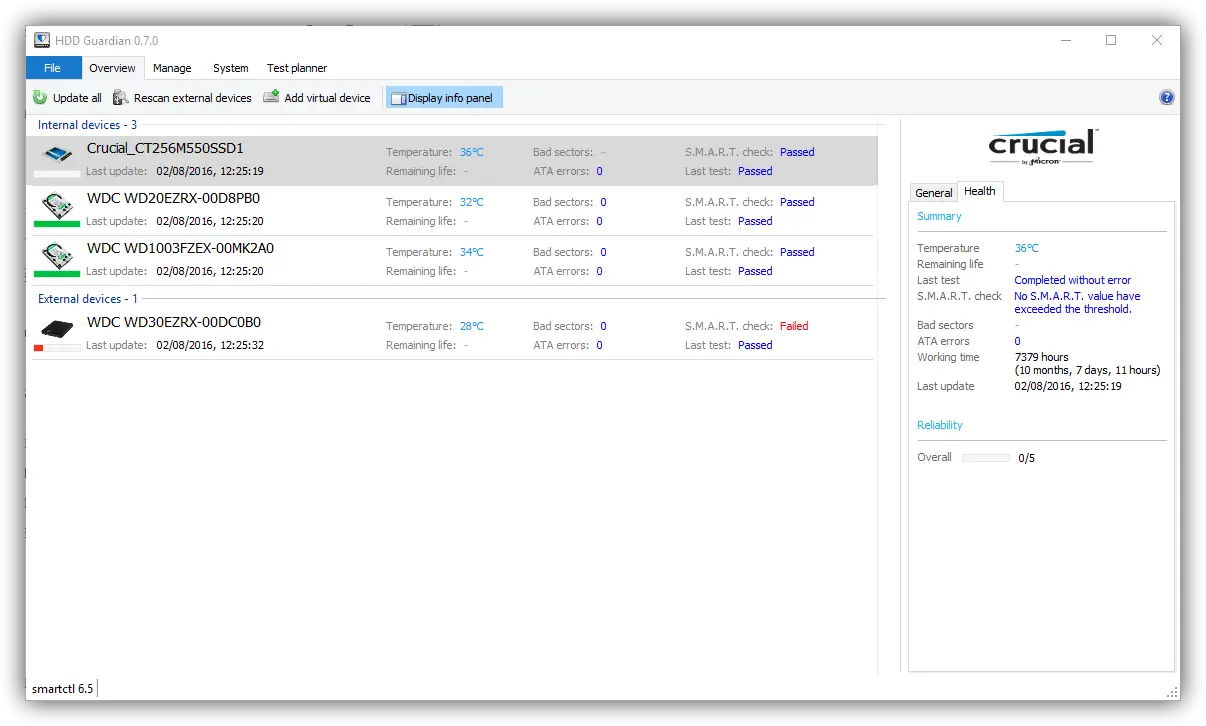Click the 36°C temperature in Summary panel
Viewport: 1206px width, 726px height.
1026,248
